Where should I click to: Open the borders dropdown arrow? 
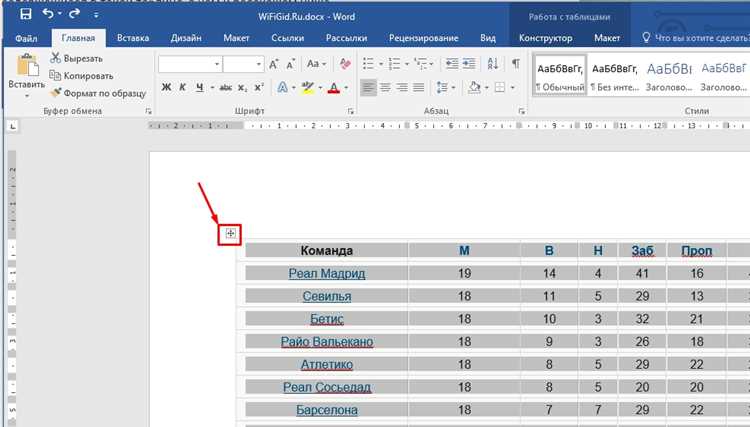(512, 88)
